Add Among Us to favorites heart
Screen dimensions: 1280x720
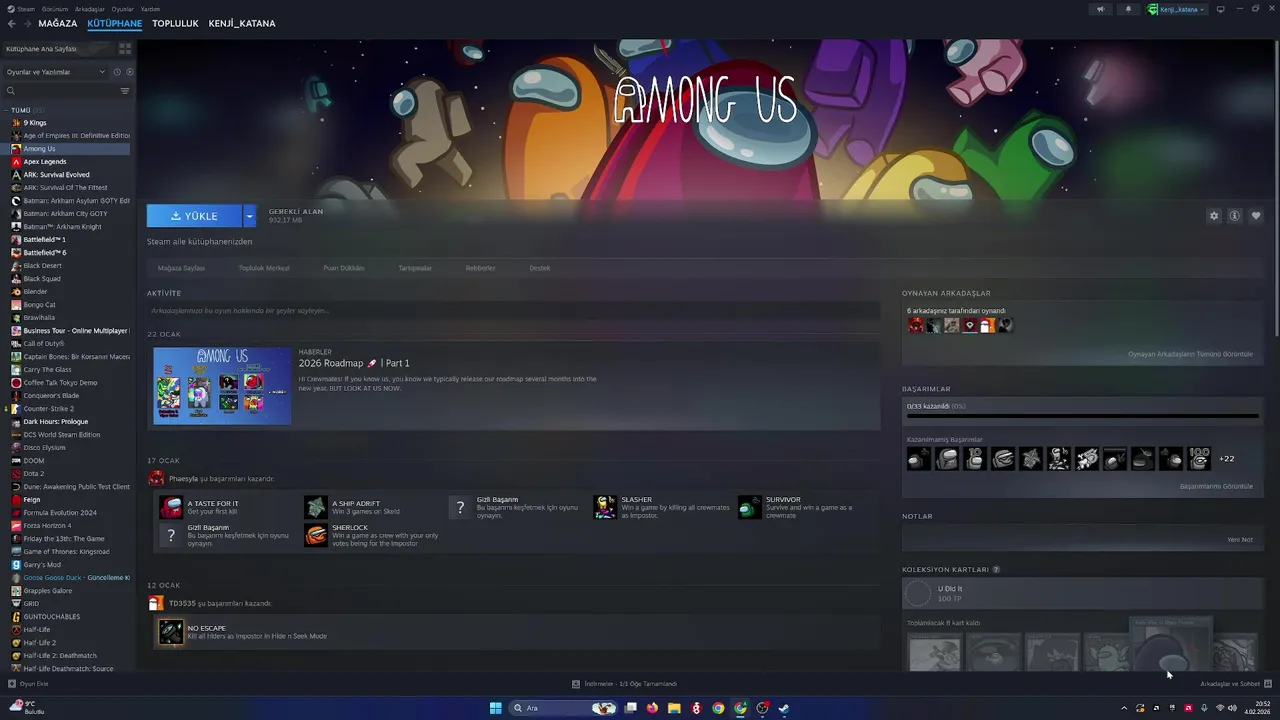pyautogui.click(x=1256, y=216)
